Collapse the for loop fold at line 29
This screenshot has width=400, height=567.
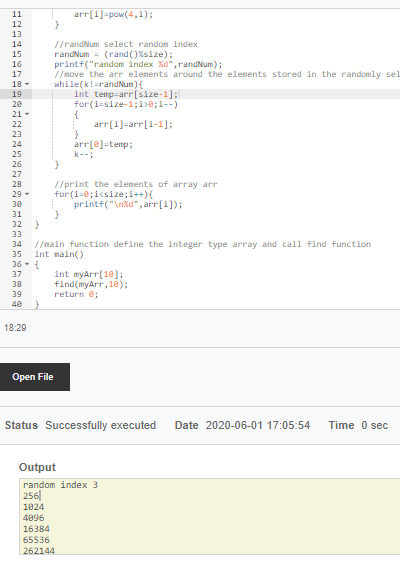(27, 194)
